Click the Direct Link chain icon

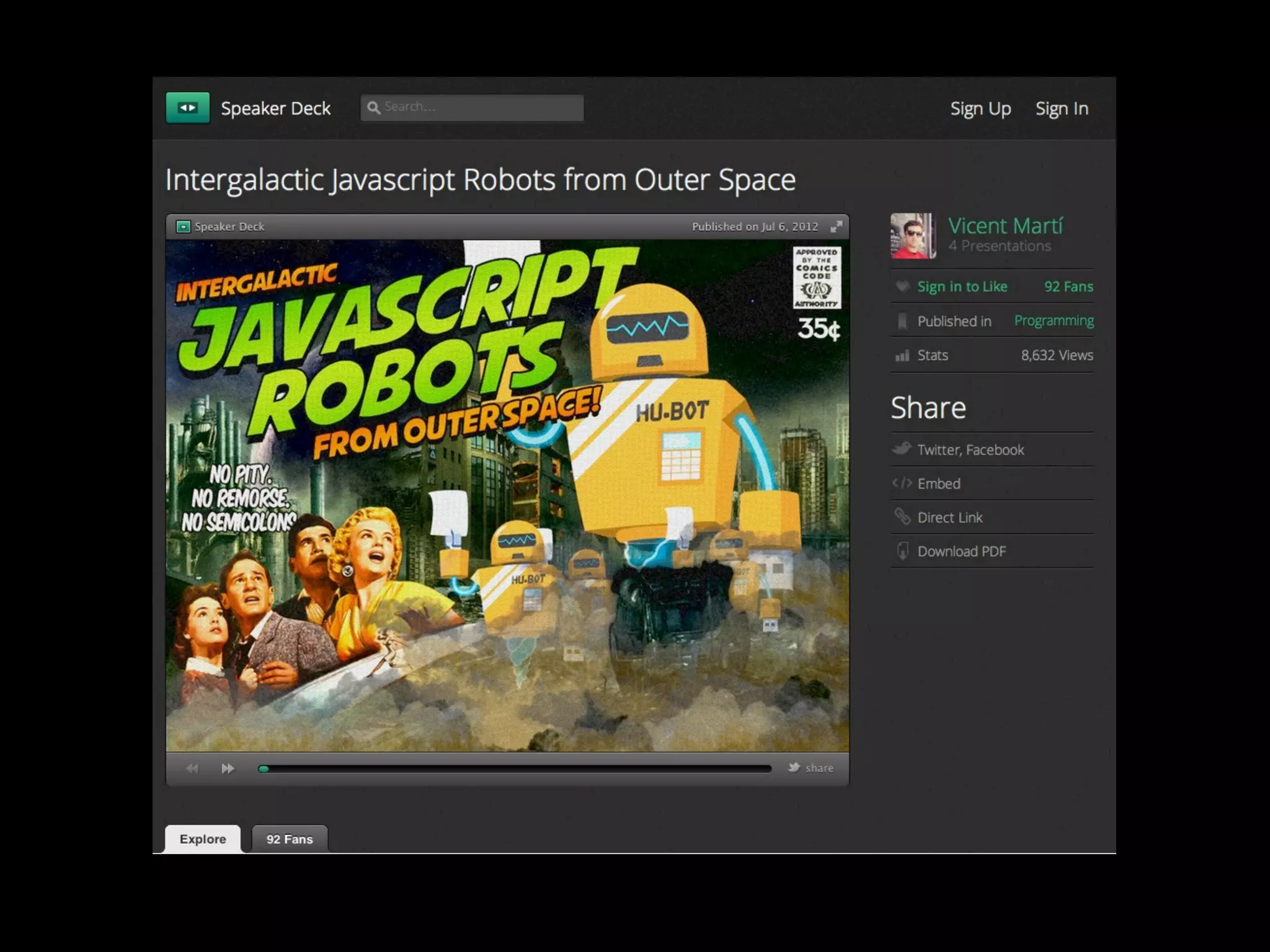902,517
